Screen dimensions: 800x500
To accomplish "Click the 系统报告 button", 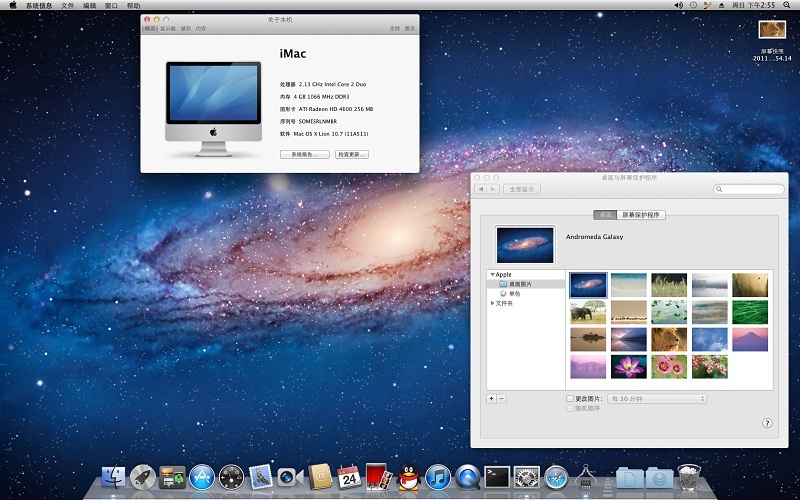I will pos(305,155).
